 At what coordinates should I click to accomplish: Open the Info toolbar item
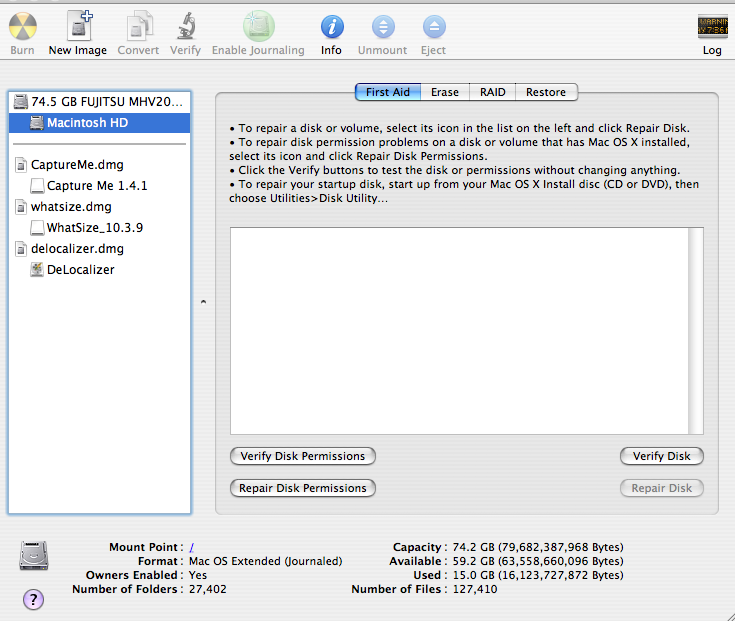click(x=332, y=27)
